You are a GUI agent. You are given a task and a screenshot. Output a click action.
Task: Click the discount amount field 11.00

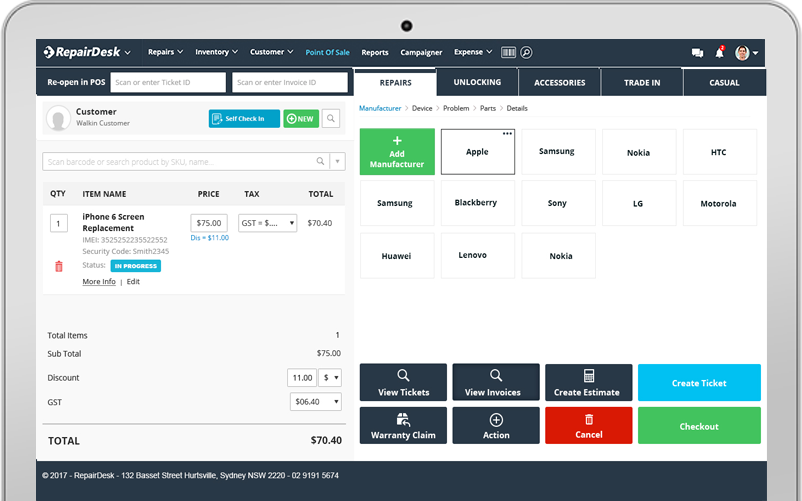click(x=302, y=378)
